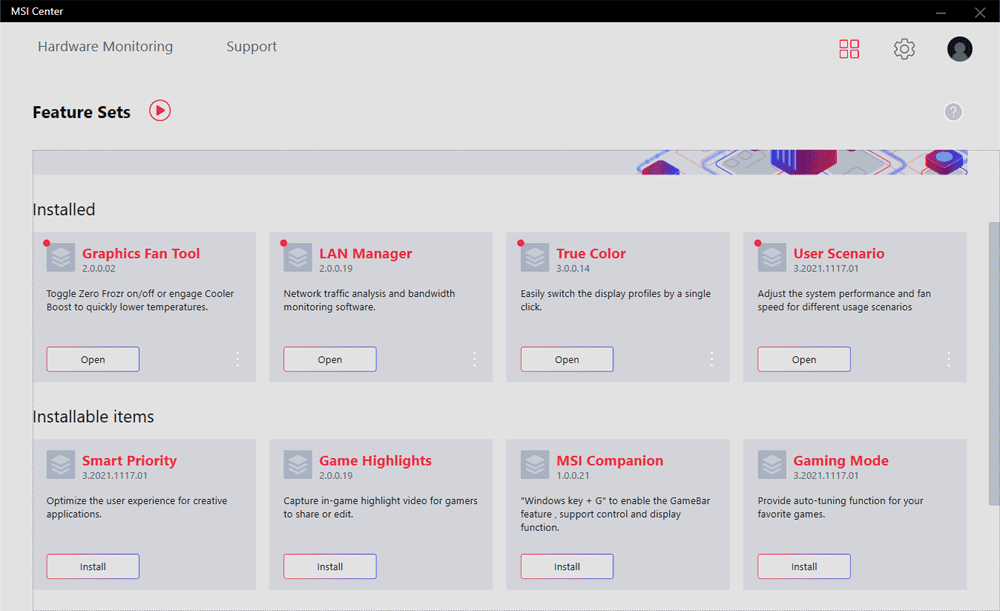Image resolution: width=1000 pixels, height=611 pixels.
Task: Click the User Scenario layers icon
Action: [772, 258]
